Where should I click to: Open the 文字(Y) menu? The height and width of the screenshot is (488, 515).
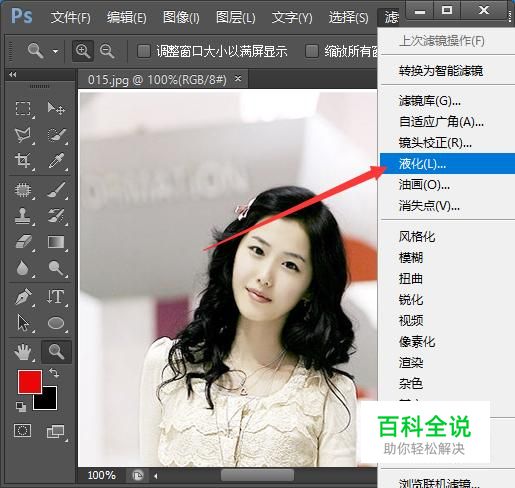coord(292,17)
